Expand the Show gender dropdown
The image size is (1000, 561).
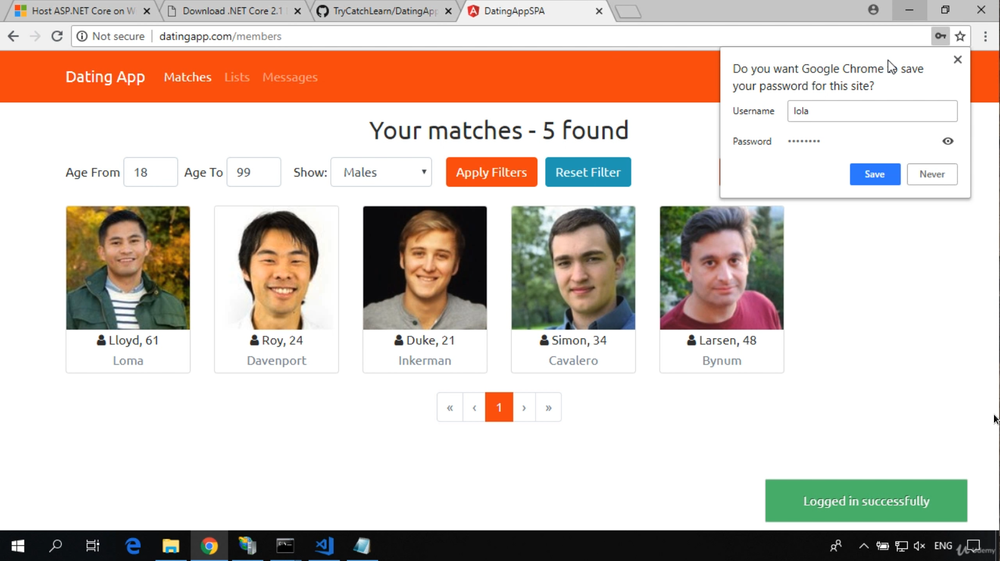[381, 172]
